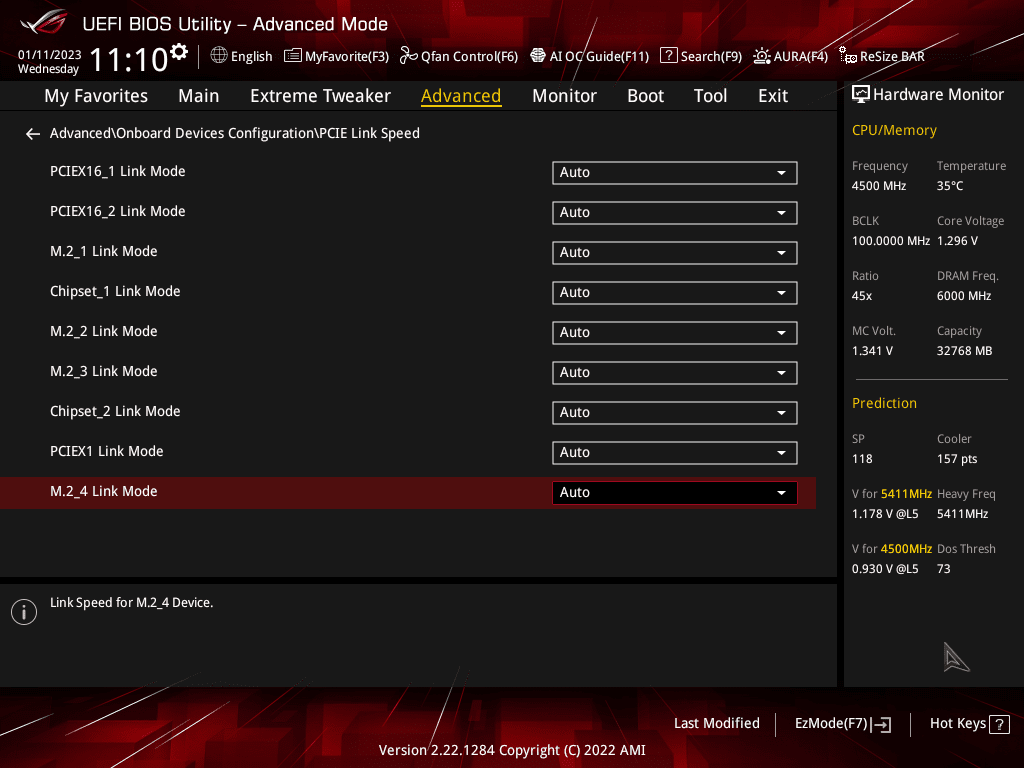Expand PCIEX16_2 Link Mode dropdown
Viewport: 1024px width, 768px height.
point(675,213)
